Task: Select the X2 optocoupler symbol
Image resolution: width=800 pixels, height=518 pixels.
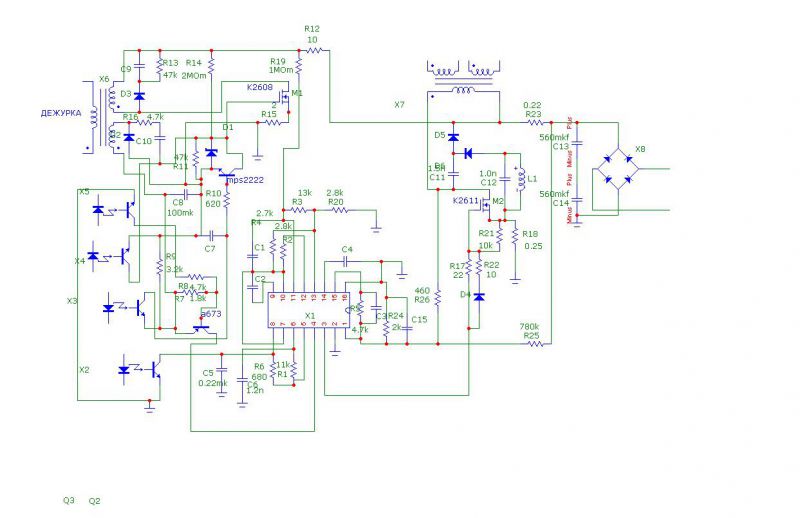Action: coord(138,369)
